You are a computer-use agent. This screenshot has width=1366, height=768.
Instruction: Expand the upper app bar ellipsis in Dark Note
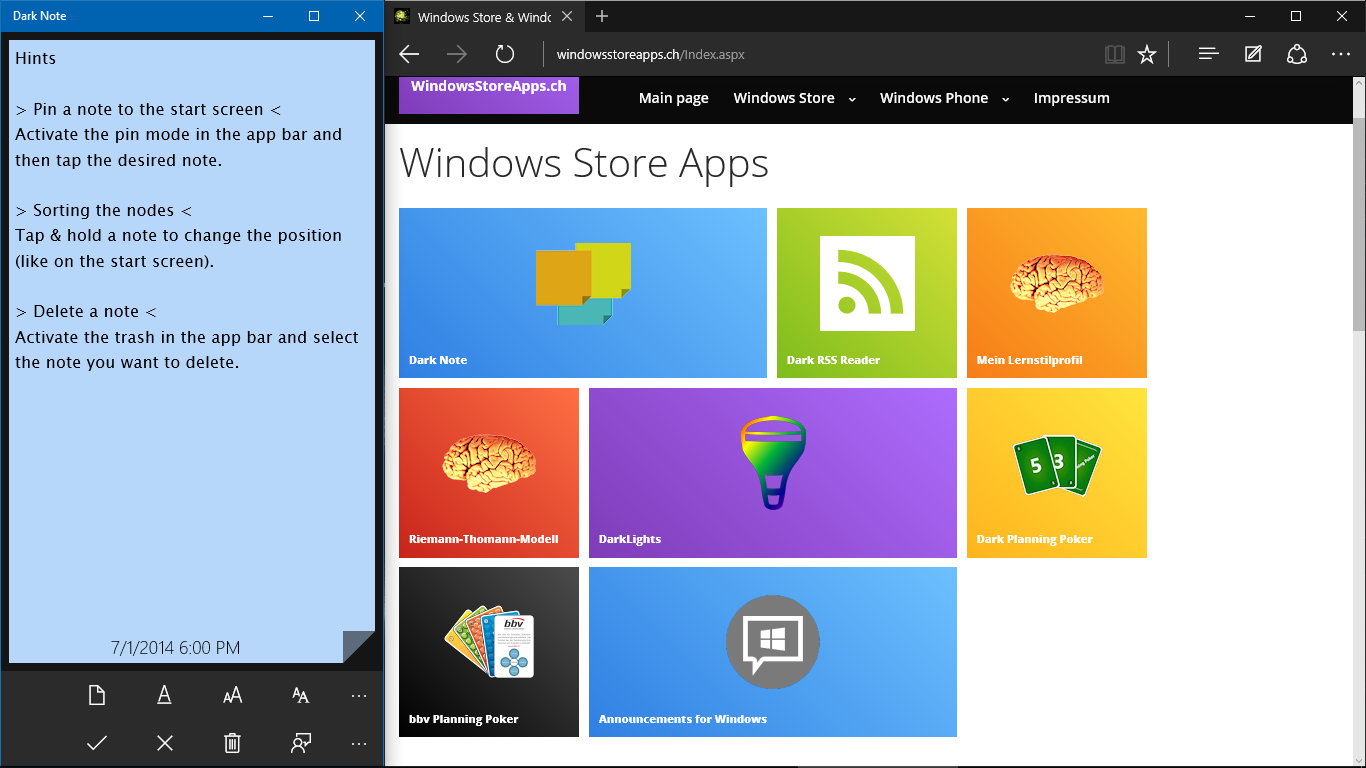(359, 696)
